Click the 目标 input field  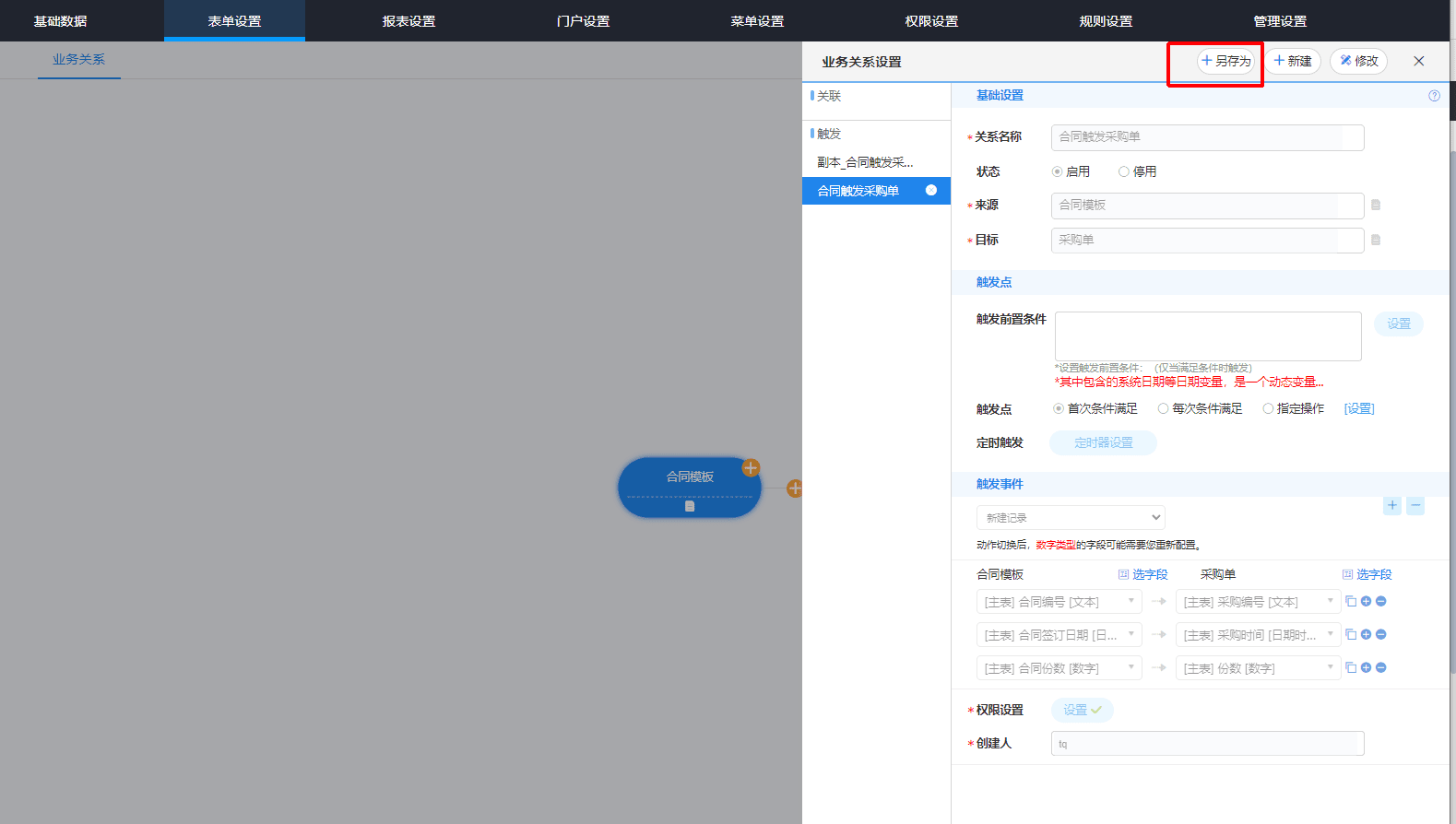coord(1207,241)
